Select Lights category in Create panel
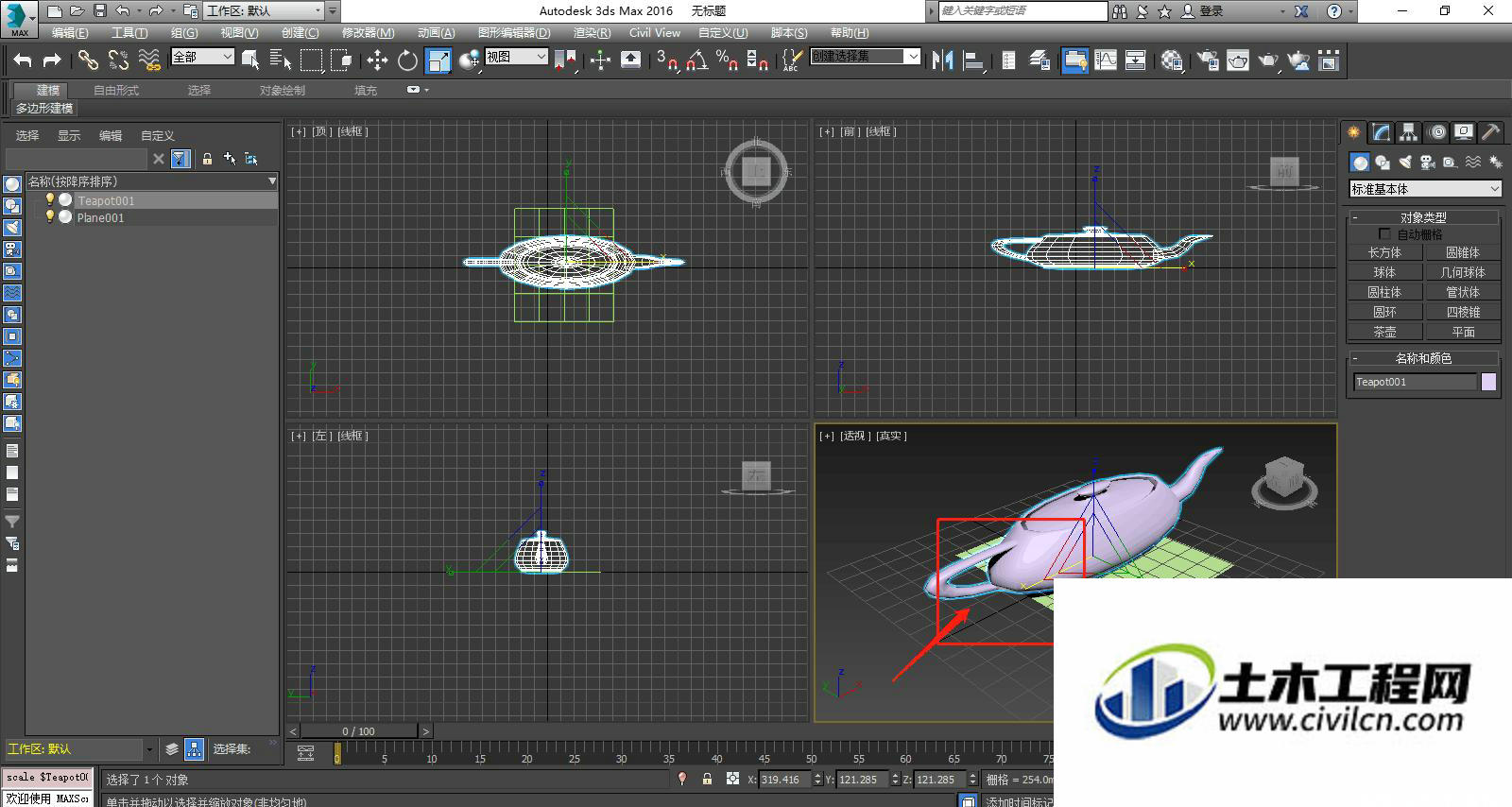 1404,163
